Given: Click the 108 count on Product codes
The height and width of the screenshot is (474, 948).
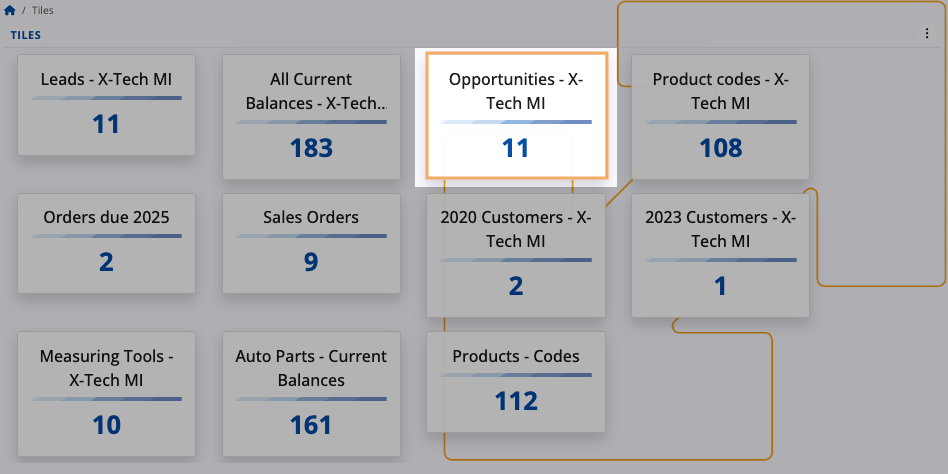Looking at the screenshot, I should (720, 149).
